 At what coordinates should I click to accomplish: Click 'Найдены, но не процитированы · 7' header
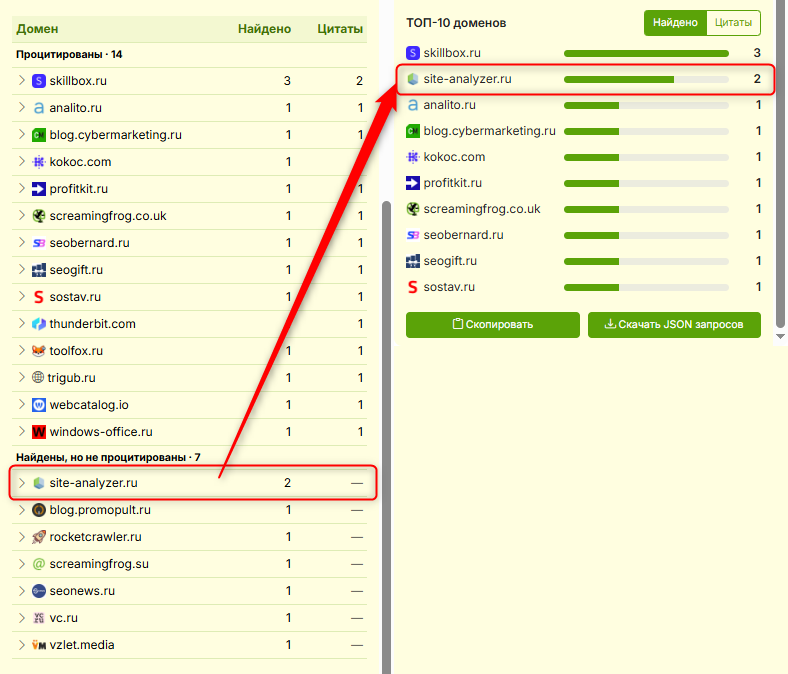coord(108,457)
